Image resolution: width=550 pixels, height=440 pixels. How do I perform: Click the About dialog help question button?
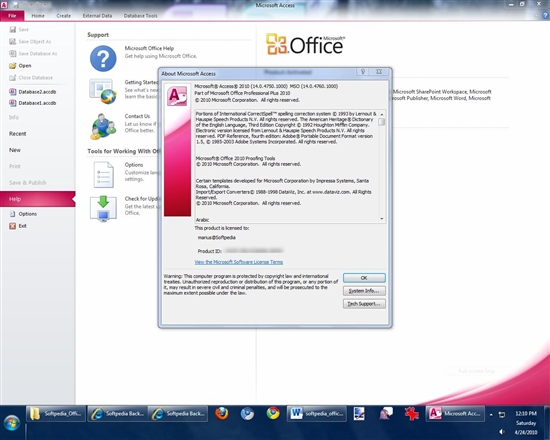point(363,72)
